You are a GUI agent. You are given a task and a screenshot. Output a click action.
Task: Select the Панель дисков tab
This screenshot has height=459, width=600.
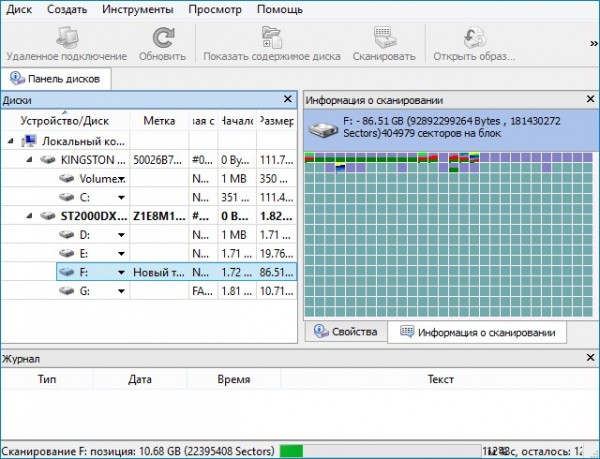[x=56, y=79]
